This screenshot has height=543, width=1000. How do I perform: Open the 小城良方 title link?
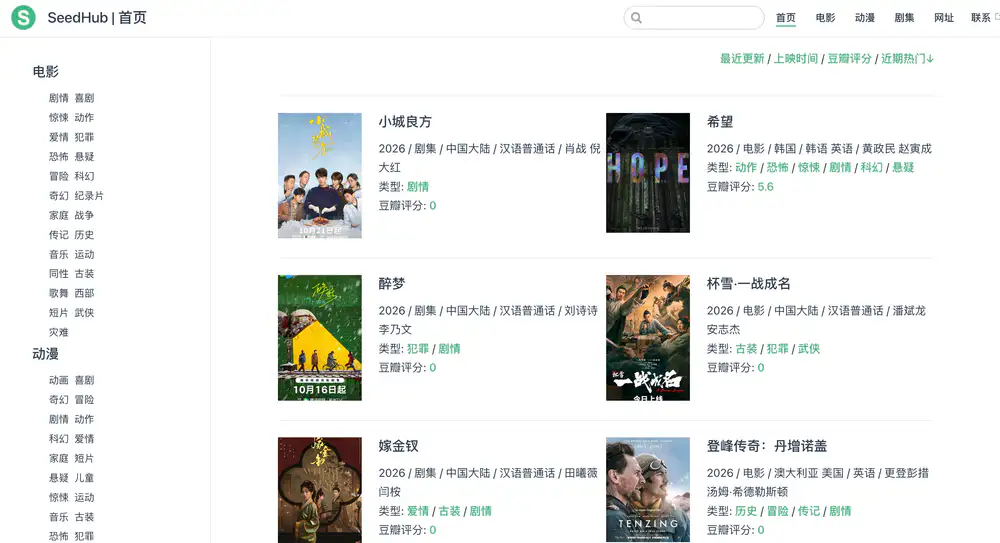[405, 122]
